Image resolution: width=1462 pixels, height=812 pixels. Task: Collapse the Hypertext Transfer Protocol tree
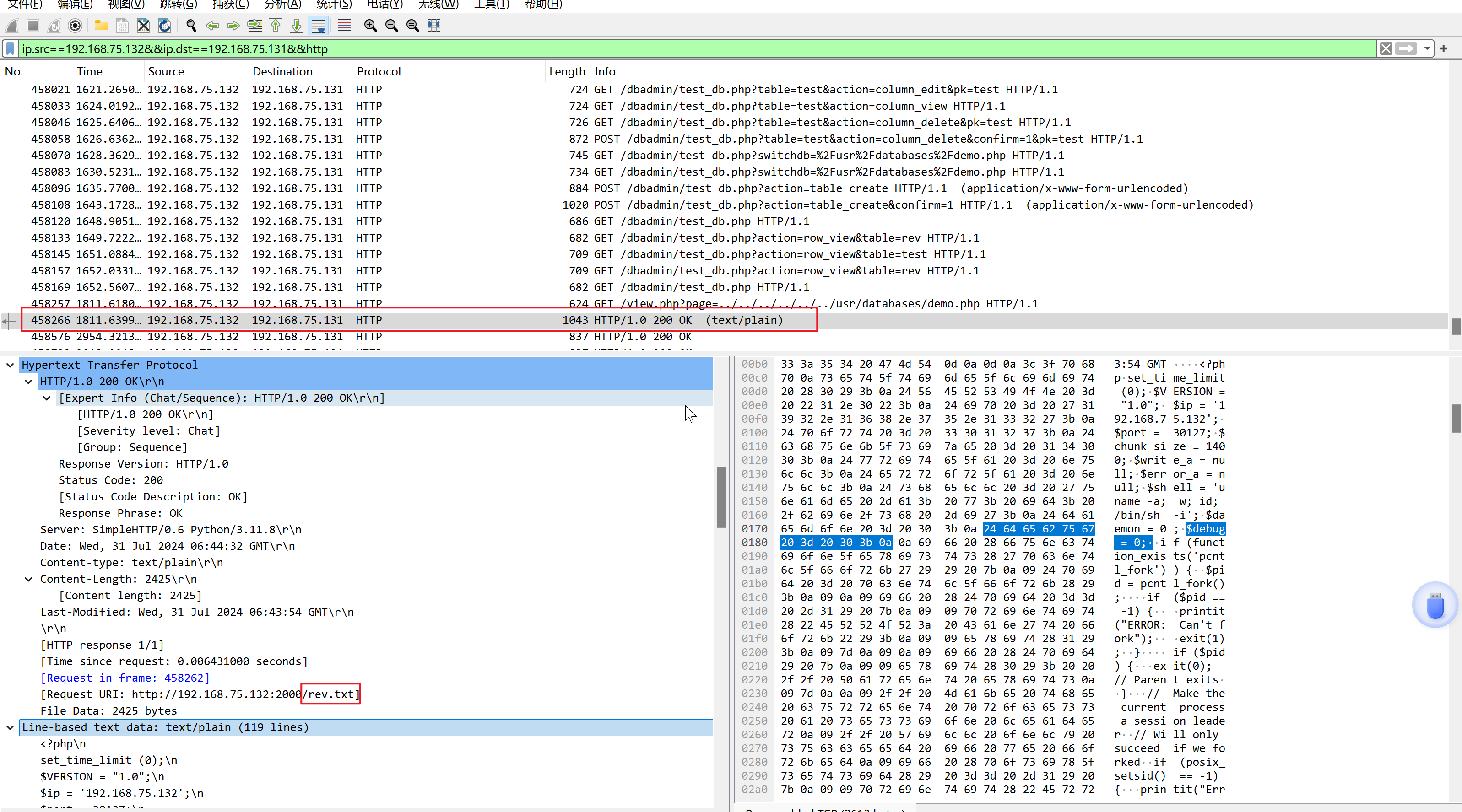(10, 365)
